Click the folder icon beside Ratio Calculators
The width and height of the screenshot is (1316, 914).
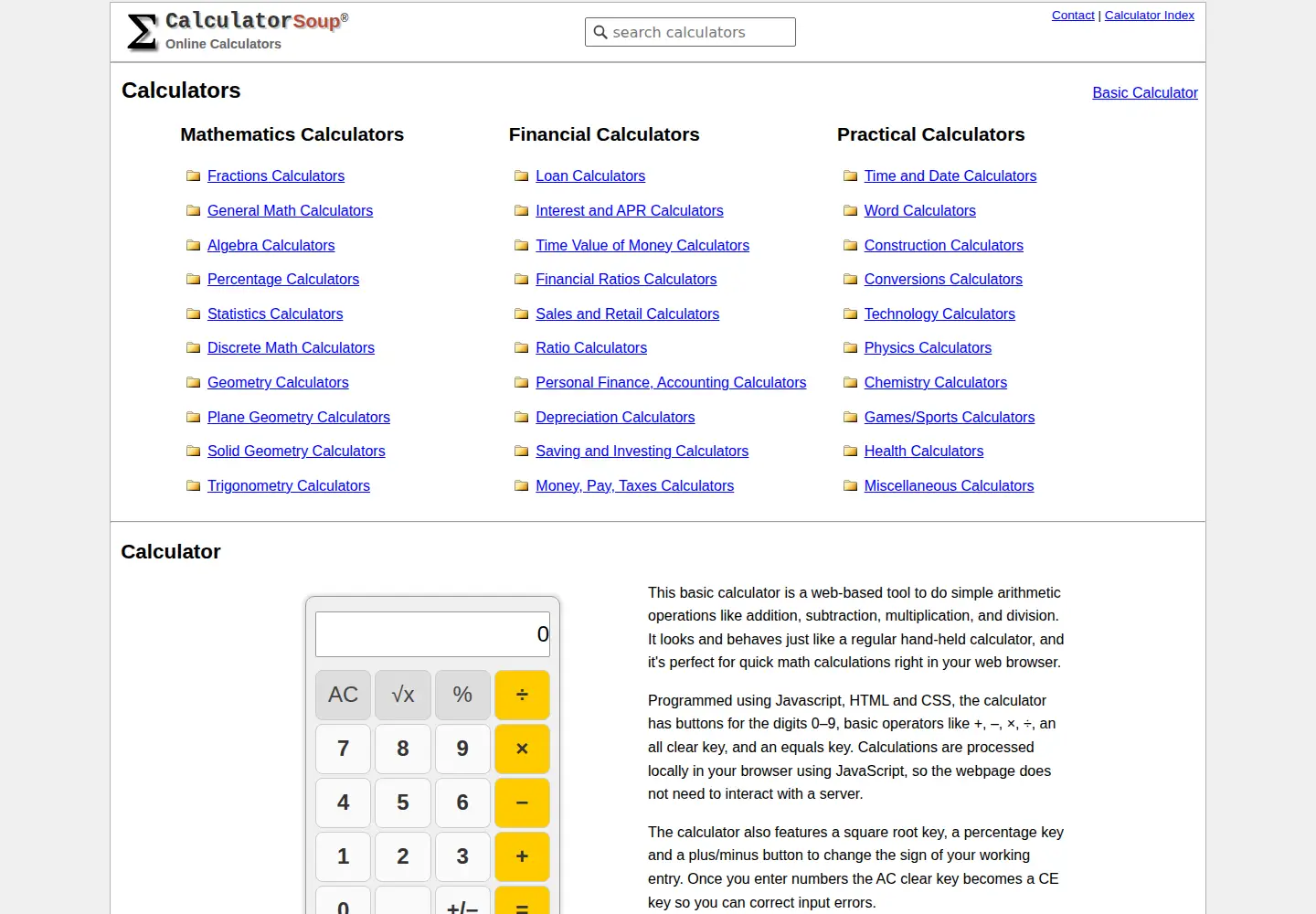click(x=522, y=348)
